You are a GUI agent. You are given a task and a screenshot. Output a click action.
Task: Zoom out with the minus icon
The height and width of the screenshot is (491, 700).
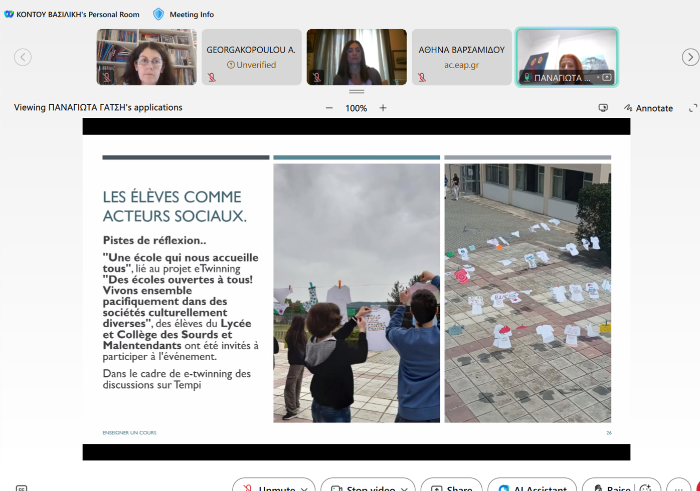tap(329, 108)
